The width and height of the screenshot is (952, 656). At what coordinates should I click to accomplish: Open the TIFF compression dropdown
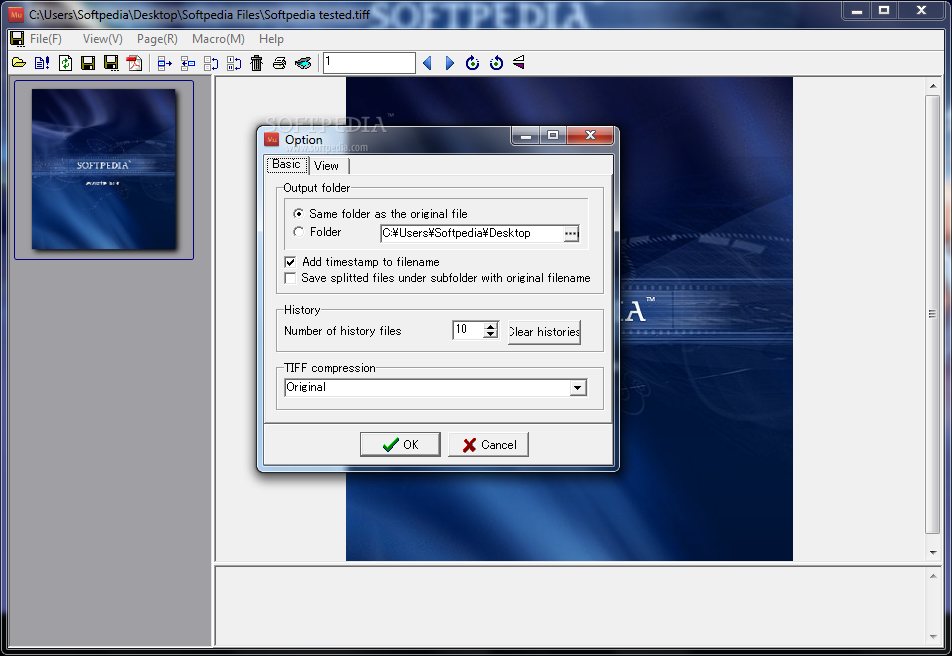pos(578,388)
